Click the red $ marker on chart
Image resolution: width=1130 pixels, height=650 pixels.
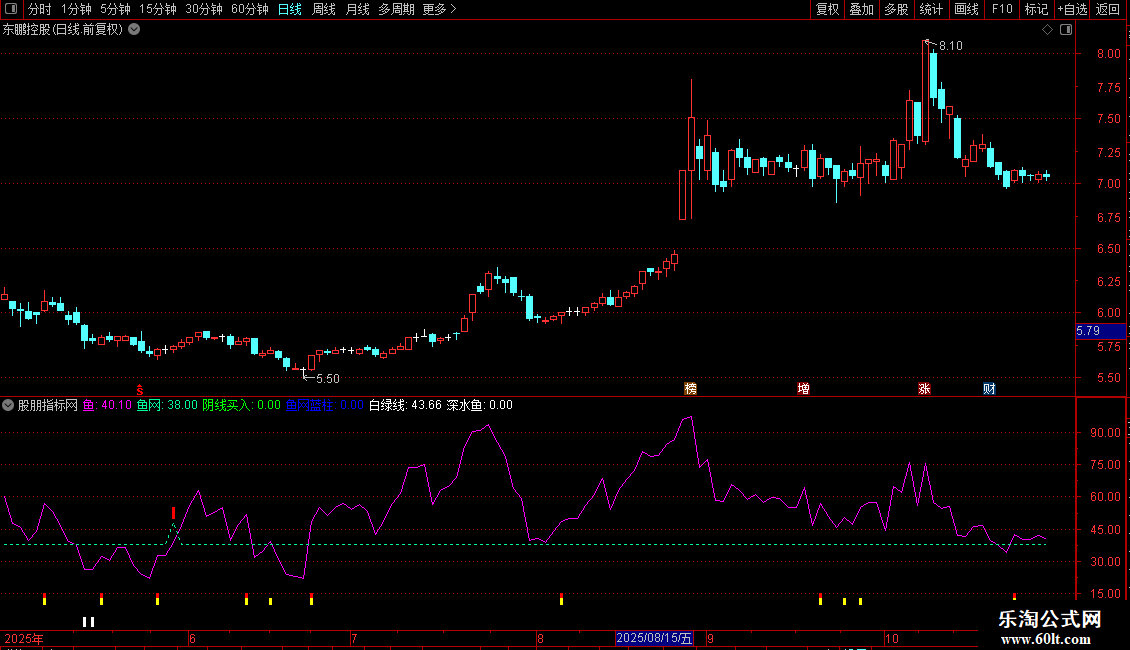pos(140,390)
